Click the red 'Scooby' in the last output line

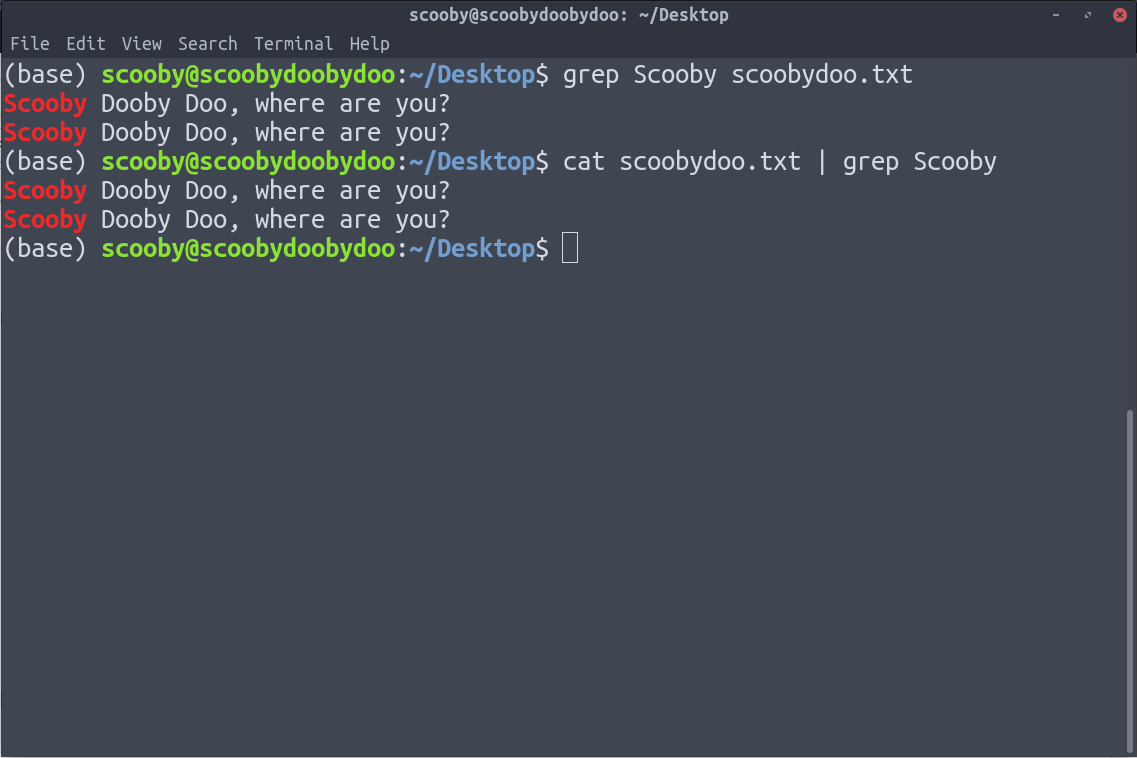[45, 219]
